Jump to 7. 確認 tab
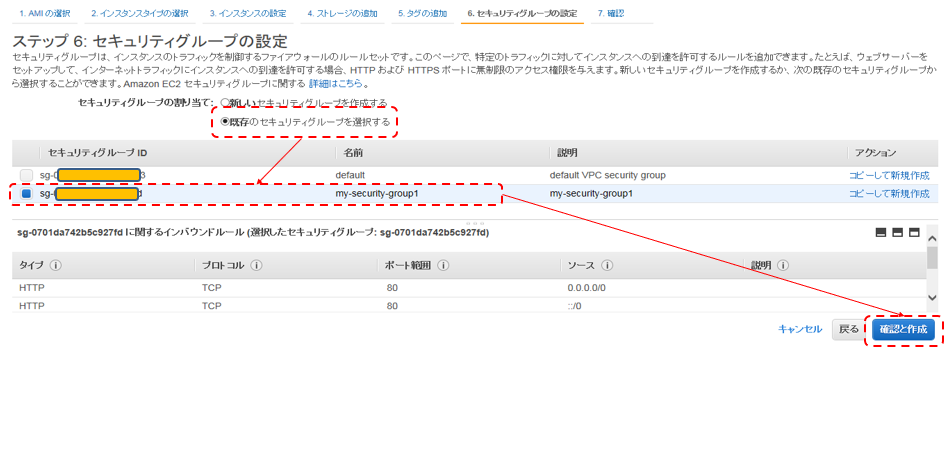Image resolution: width=947 pixels, height=460 pixels. point(611,13)
